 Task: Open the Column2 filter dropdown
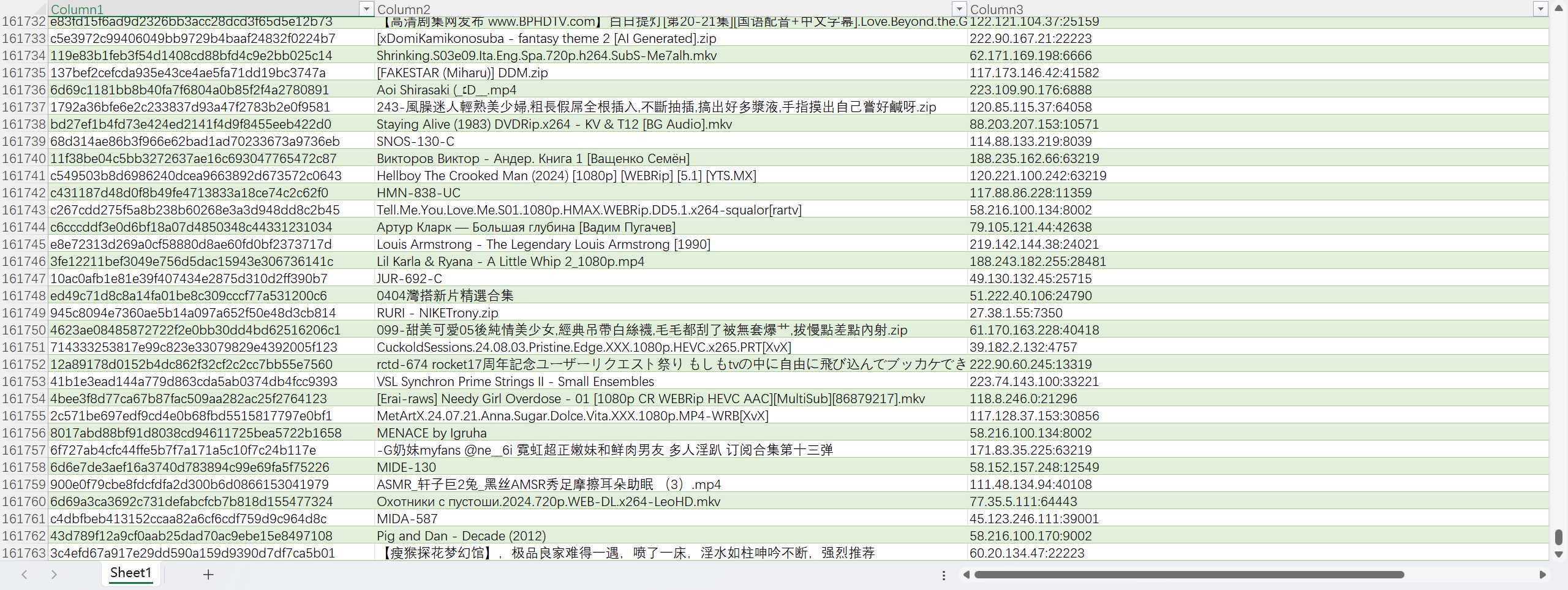(959, 9)
